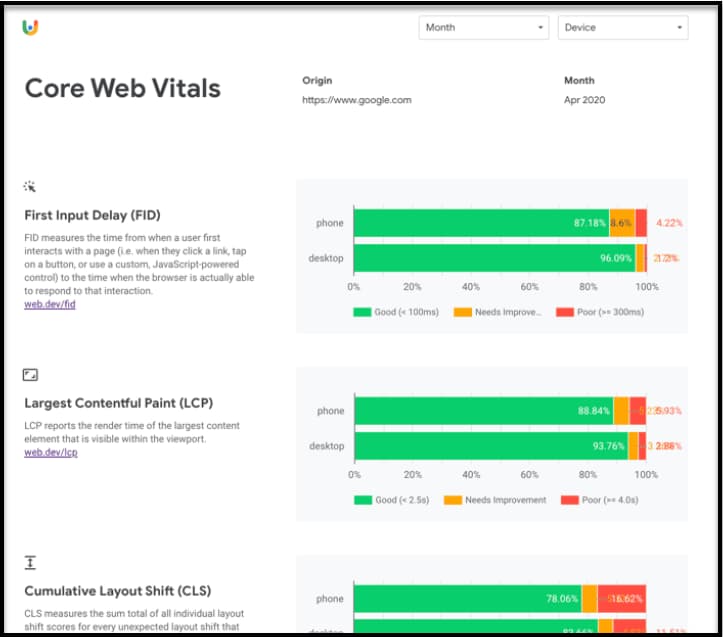Click the desktop label in LCP chart
The image size is (723, 637).
327,446
